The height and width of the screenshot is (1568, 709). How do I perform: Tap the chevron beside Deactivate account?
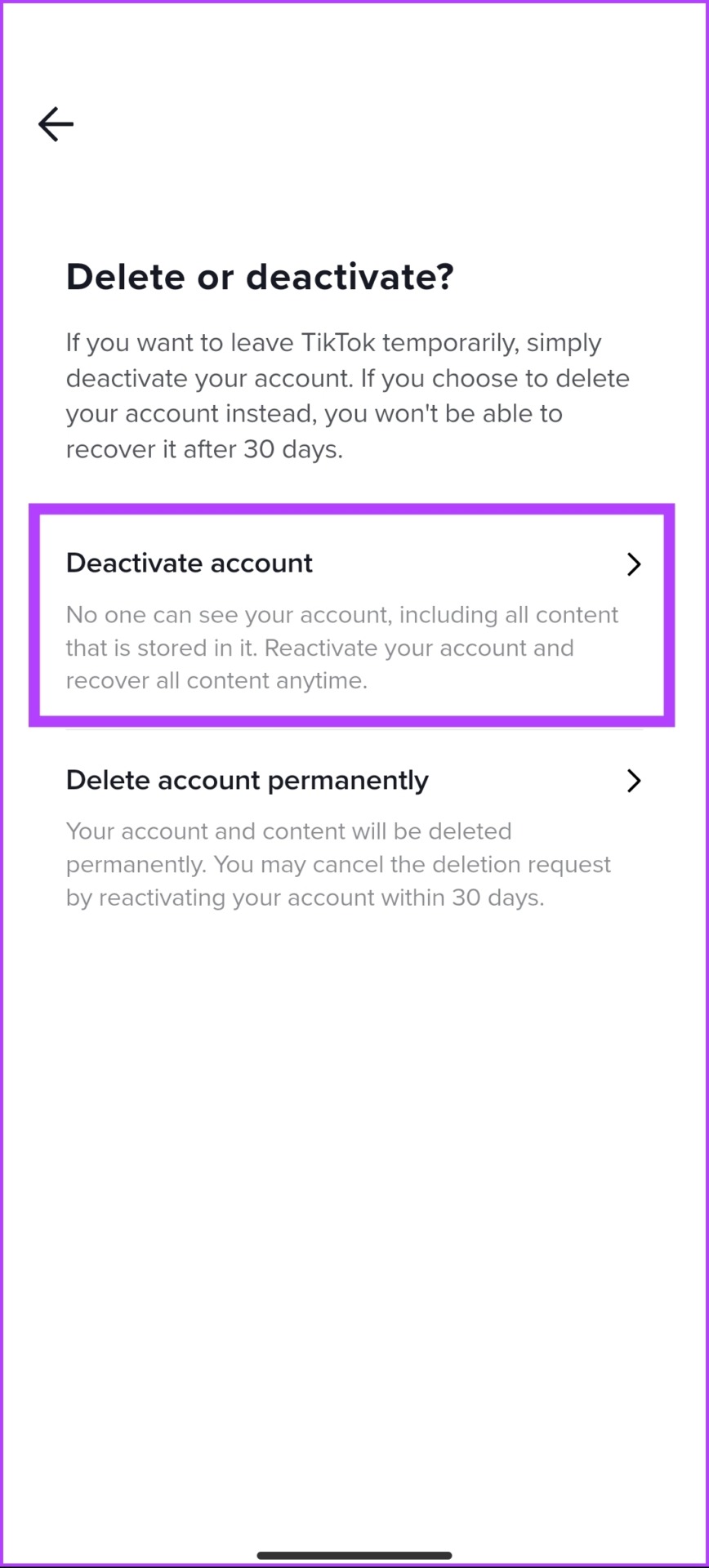(x=634, y=564)
